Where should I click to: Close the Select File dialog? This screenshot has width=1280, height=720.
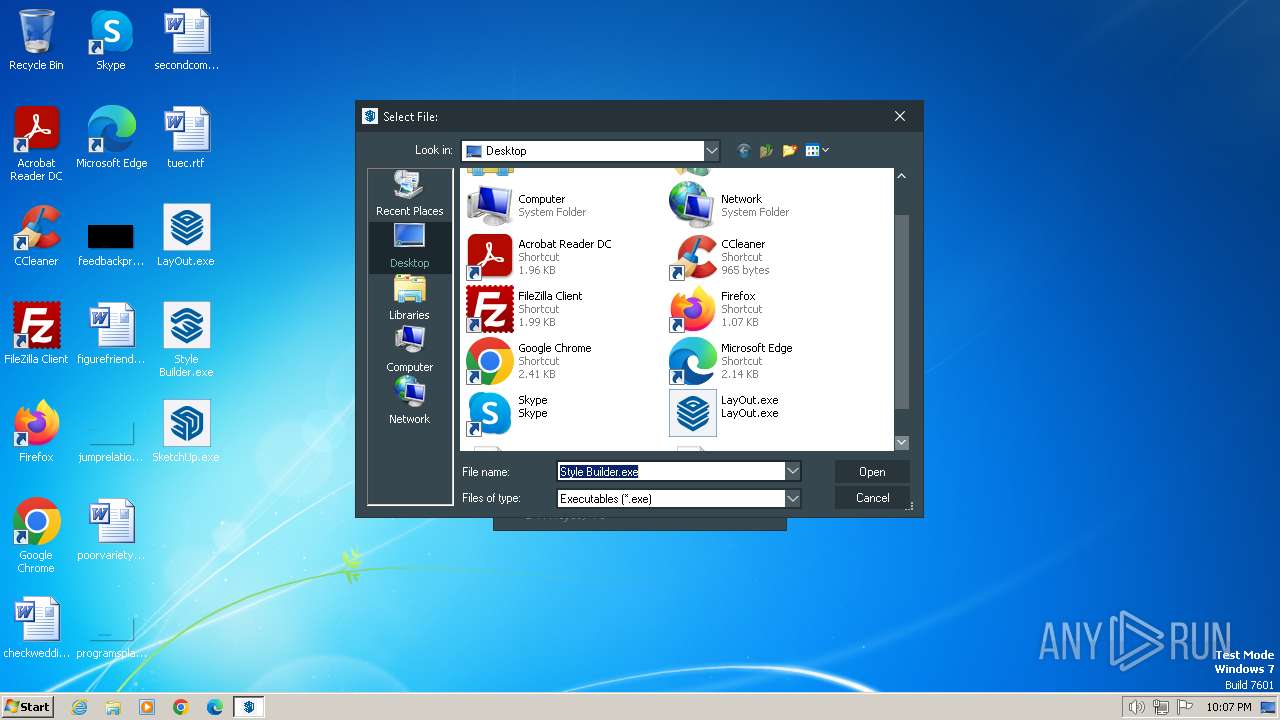point(900,116)
